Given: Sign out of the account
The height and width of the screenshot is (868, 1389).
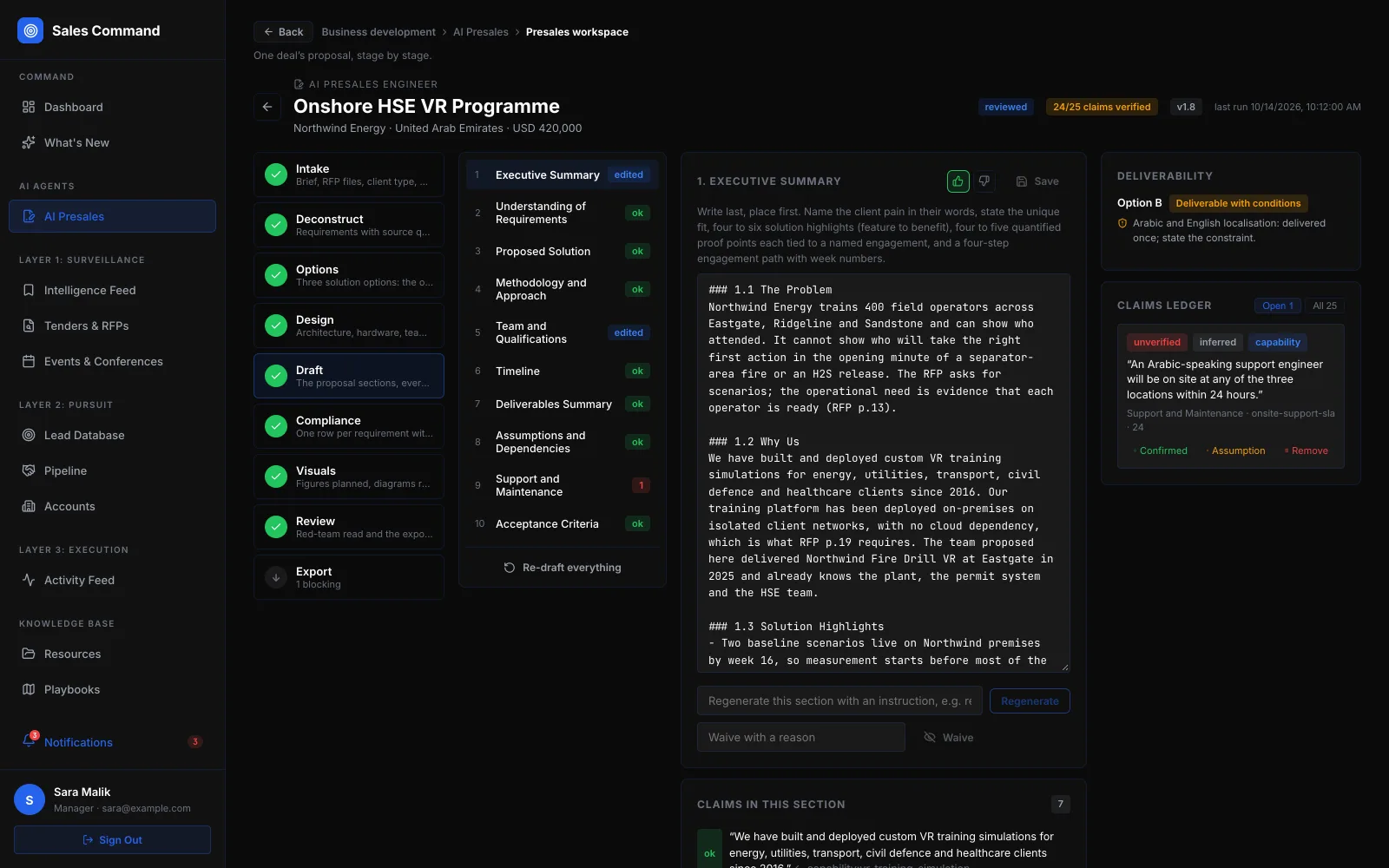Looking at the screenshot, I should click(112, 839).
